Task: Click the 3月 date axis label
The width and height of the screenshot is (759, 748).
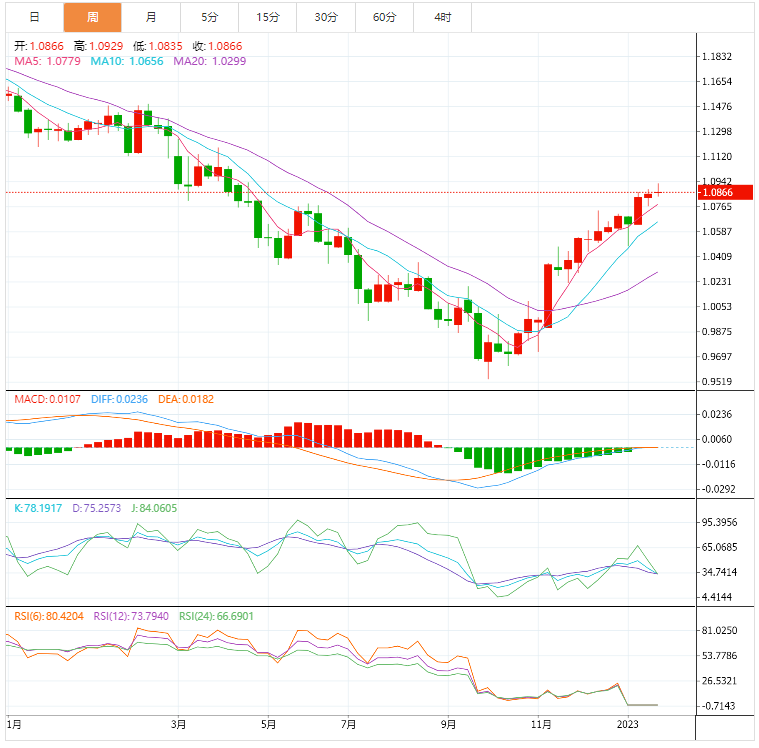Action: [179, 724]
